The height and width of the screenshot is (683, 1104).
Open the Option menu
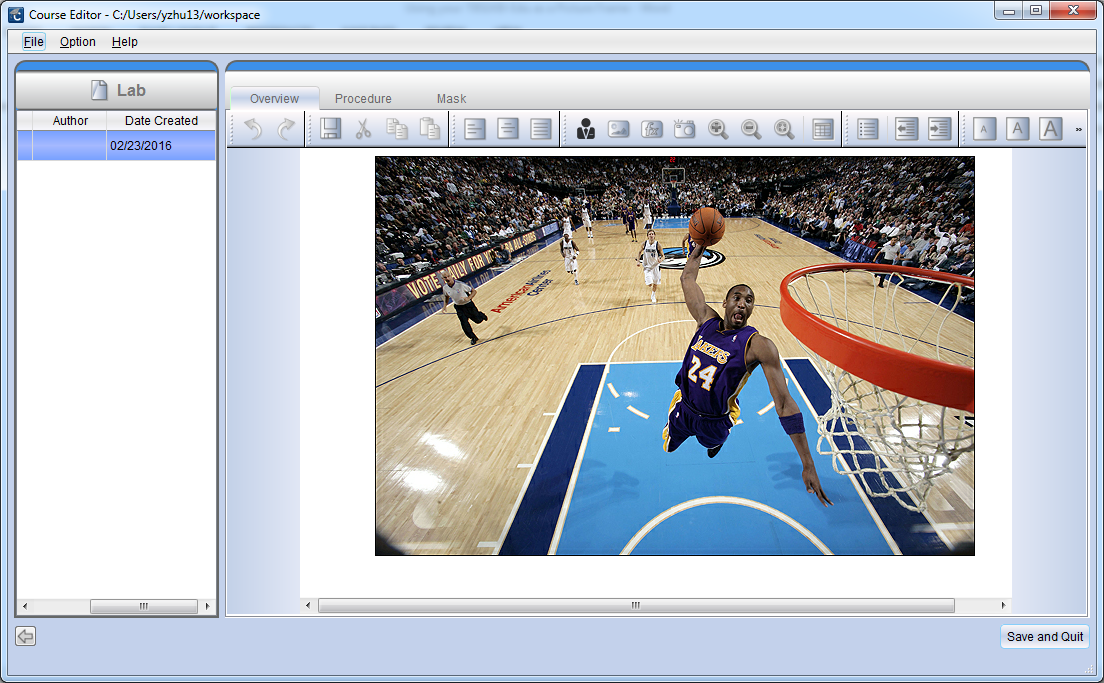[x=77, y=42]
